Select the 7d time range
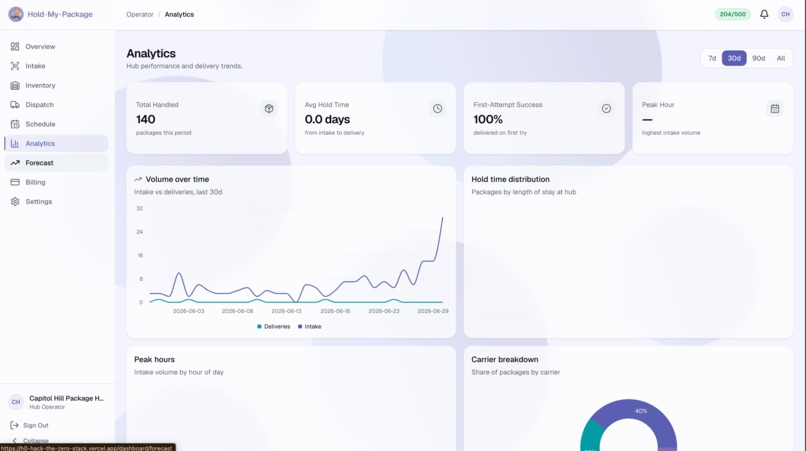 712,58
